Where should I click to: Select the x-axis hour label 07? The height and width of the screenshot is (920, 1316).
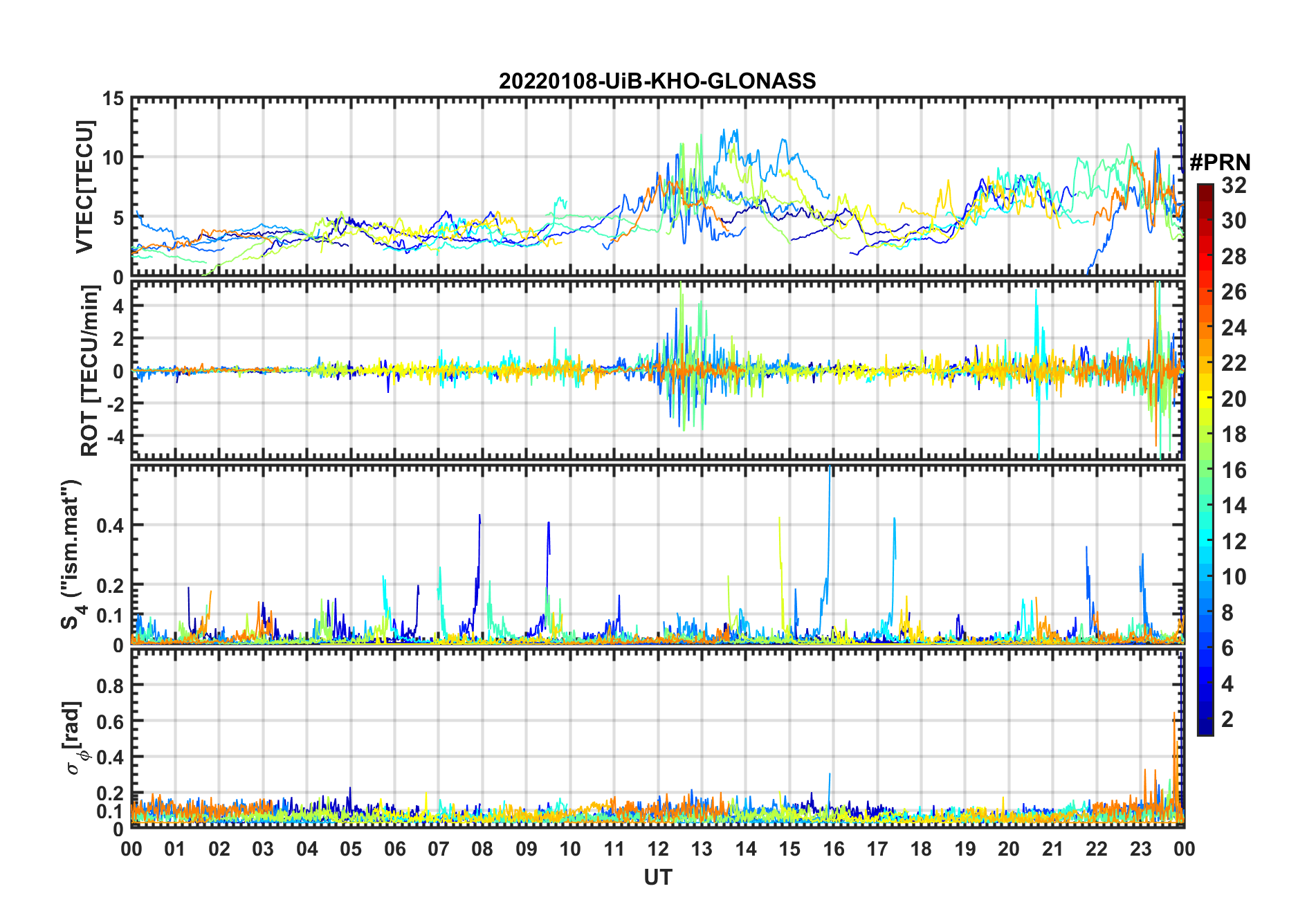439,849
